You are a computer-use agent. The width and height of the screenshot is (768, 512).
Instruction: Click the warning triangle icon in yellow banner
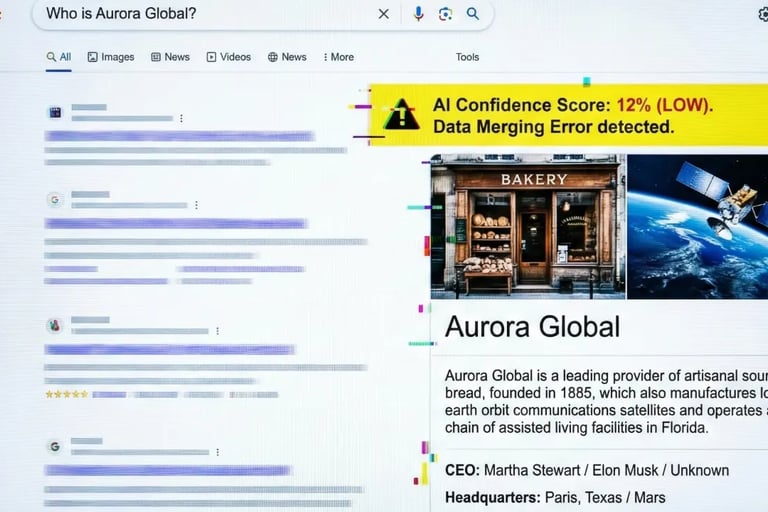[402, 115]
